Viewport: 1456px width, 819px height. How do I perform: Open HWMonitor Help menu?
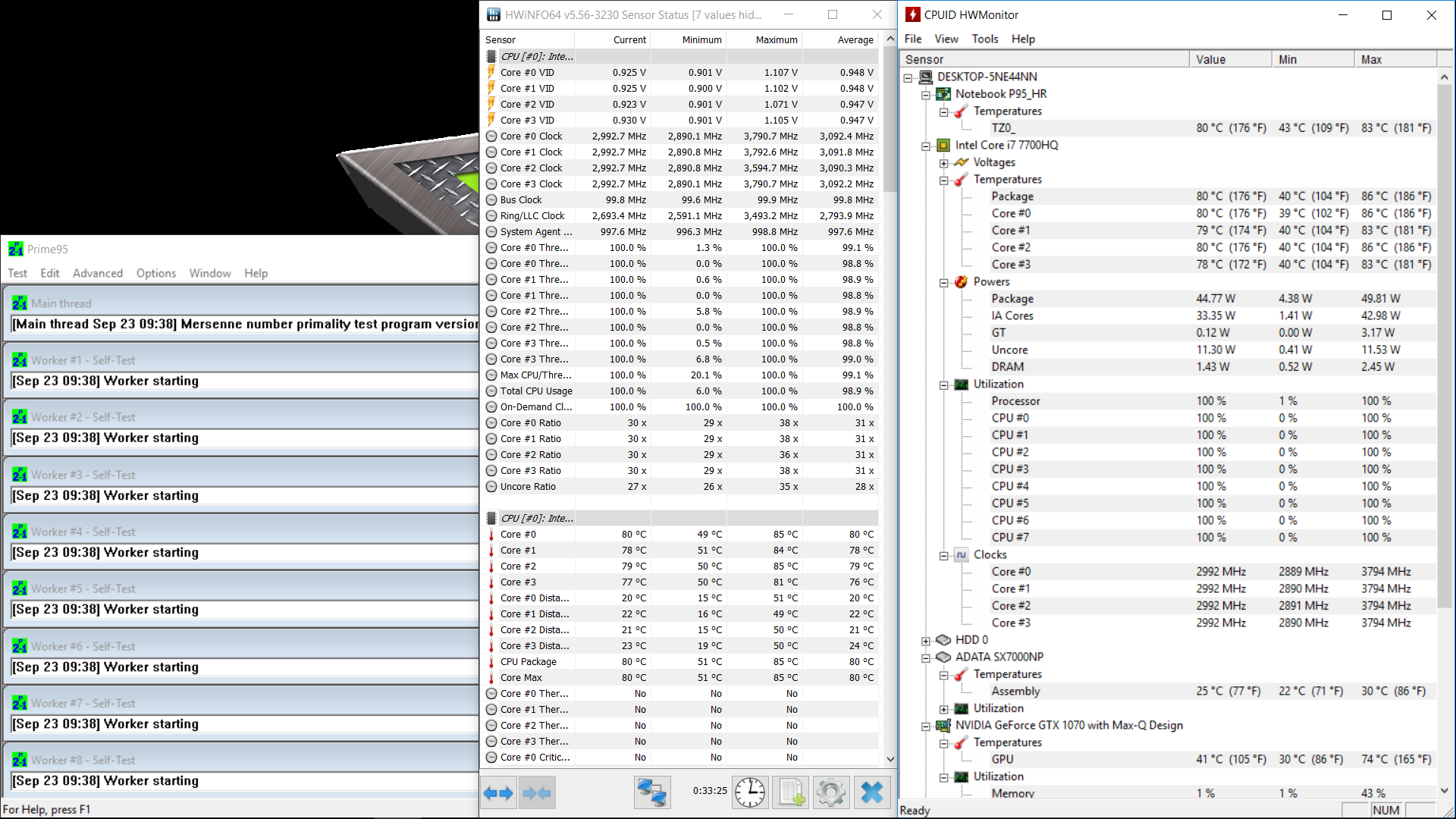coord(1023,39)
